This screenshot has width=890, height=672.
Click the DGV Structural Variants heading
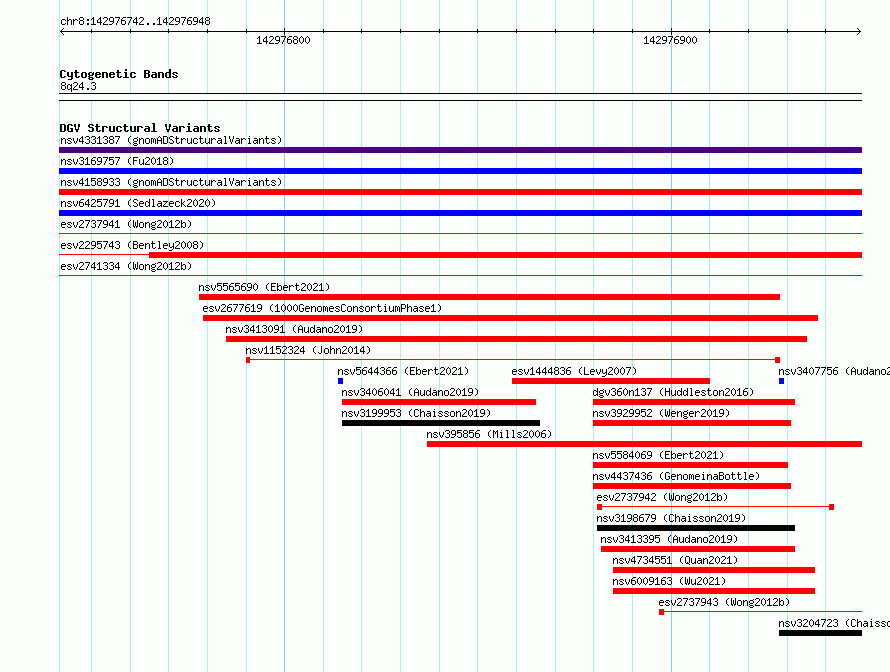[x=140, y=128]
